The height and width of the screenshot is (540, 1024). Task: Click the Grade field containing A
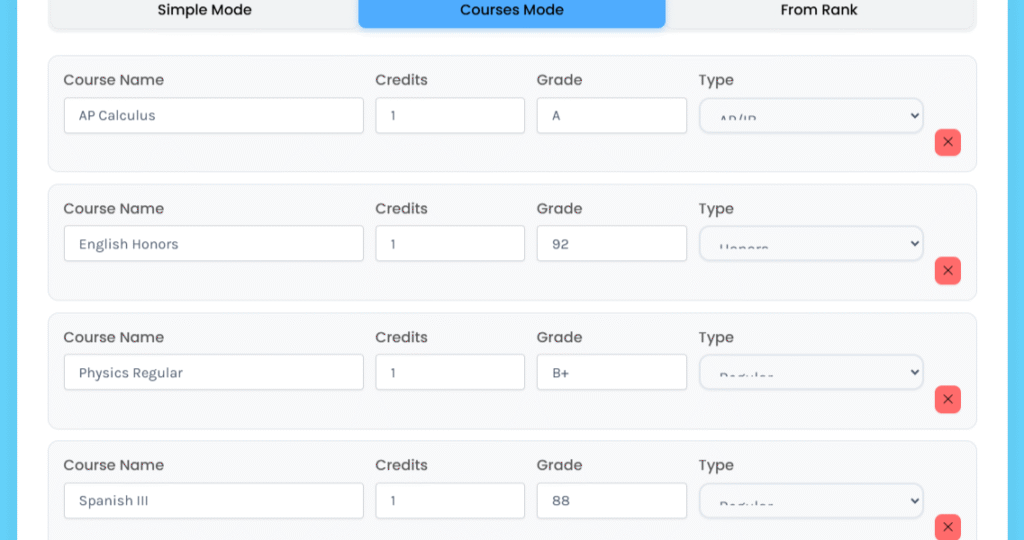pyautogui.click(x=611, y=116)
